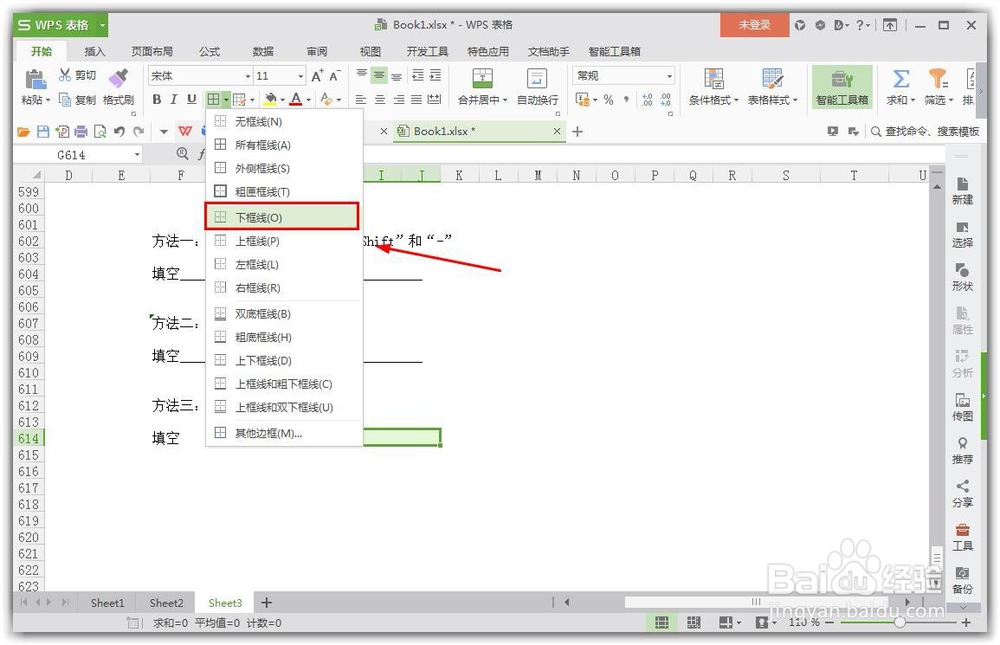This screenshot has width=1000, height=645.
Task: Click the Copy button
Action: pyautogui.click(x=77, y=100)
